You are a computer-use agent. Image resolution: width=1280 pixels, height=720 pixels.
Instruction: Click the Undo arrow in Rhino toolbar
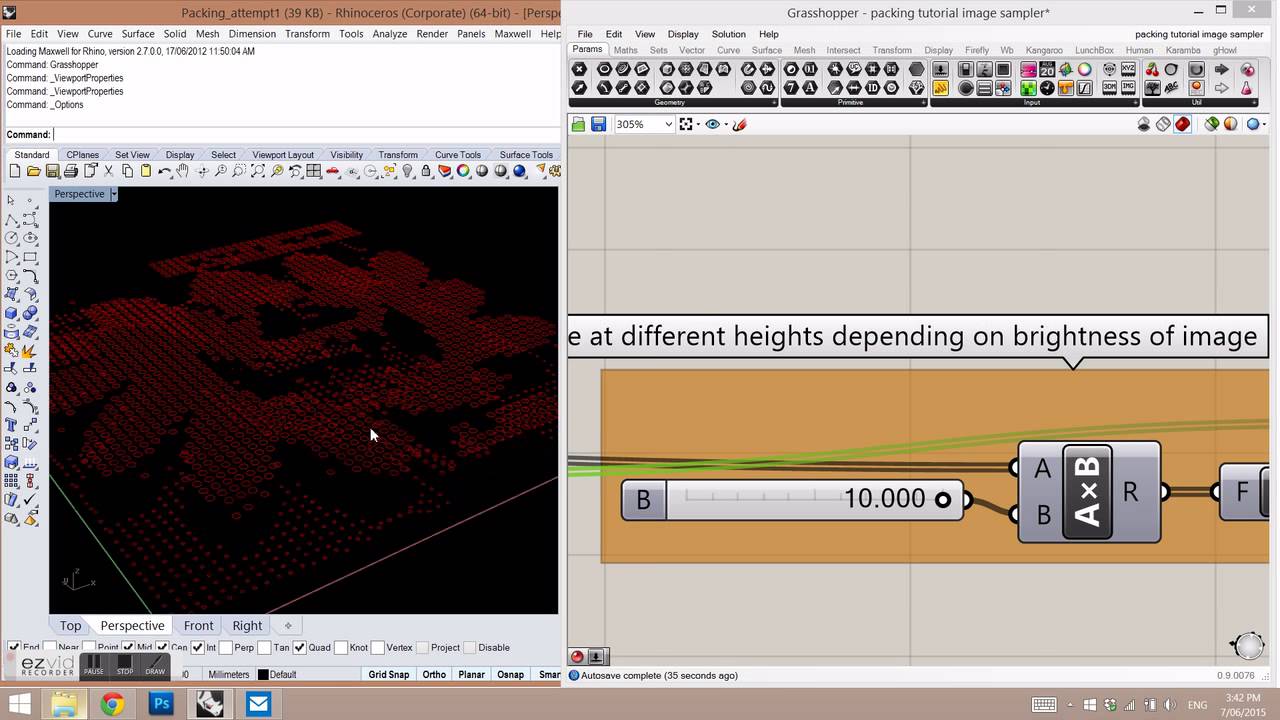click(164, 171)
